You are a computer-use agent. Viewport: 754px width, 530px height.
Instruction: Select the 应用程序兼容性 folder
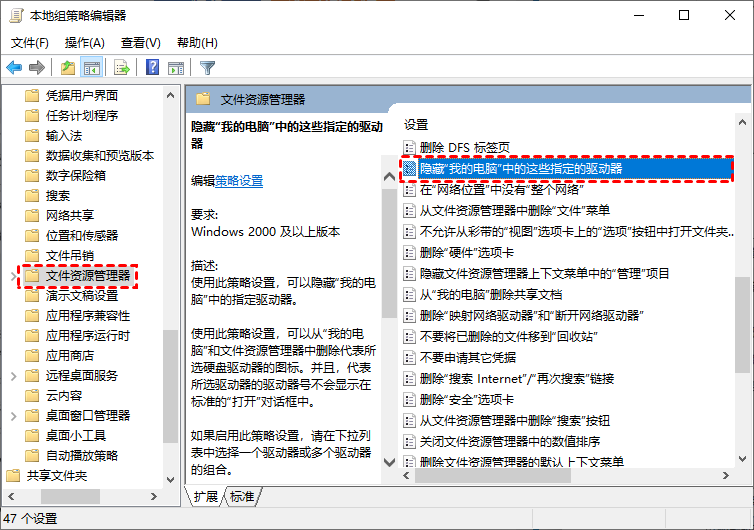click(88, 315)
